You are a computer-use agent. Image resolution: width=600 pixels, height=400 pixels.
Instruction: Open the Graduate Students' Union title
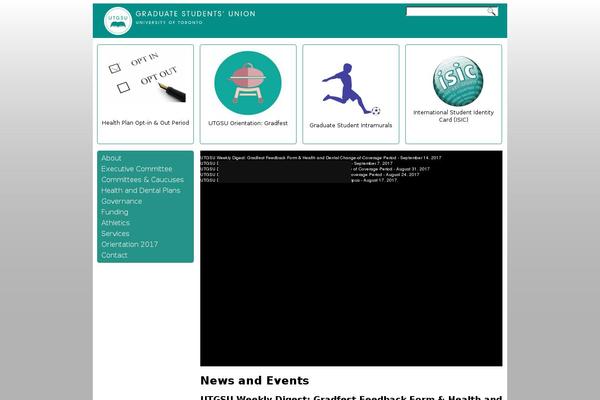196,14
